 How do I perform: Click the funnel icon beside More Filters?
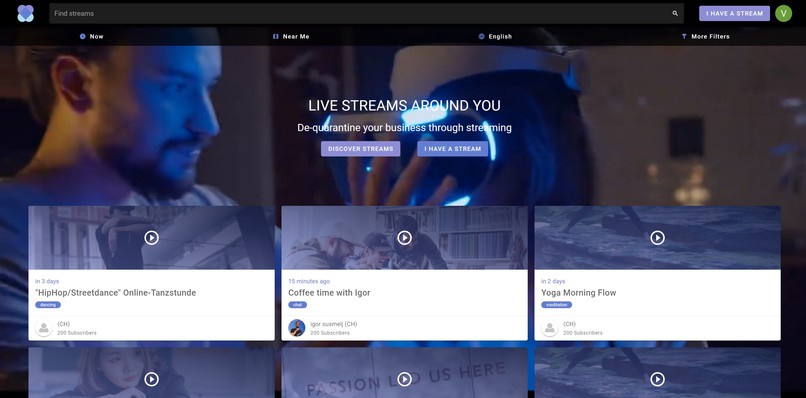point(684,37)
